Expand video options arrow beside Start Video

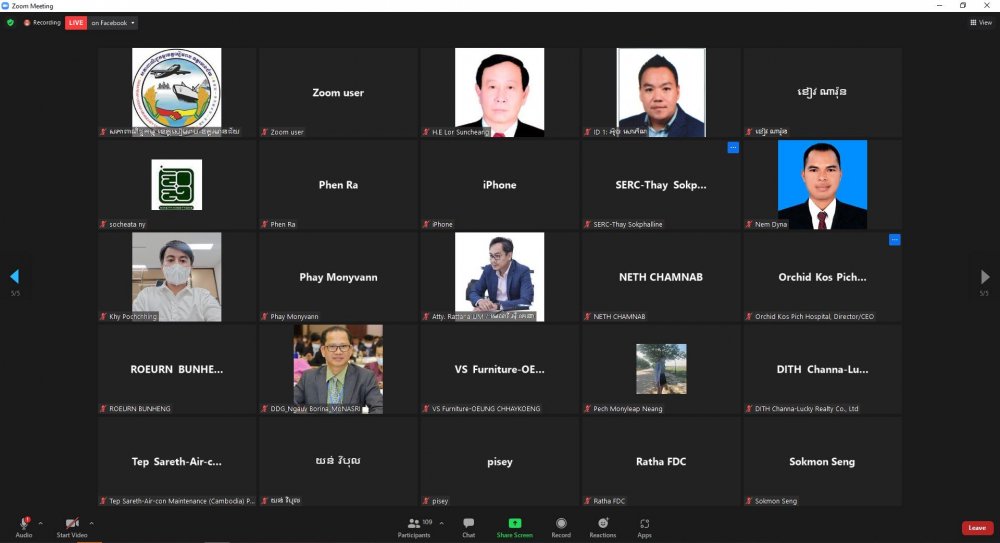[x=91, y=522]
